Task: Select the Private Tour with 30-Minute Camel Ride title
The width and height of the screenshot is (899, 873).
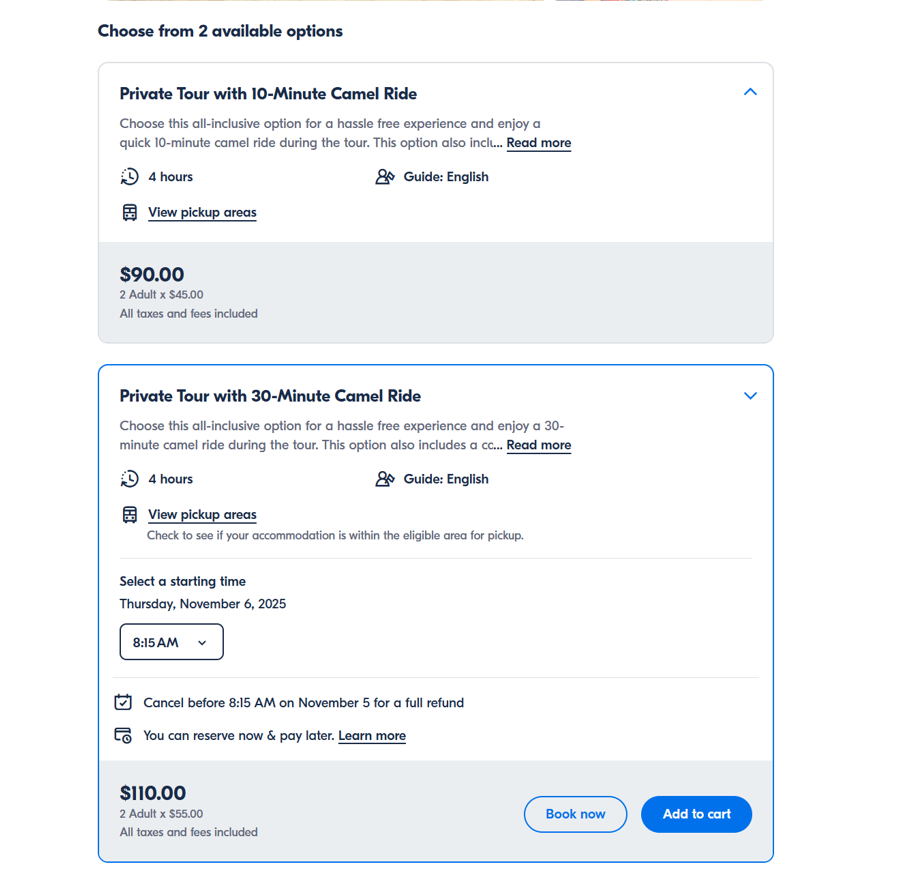Action: 270,396
